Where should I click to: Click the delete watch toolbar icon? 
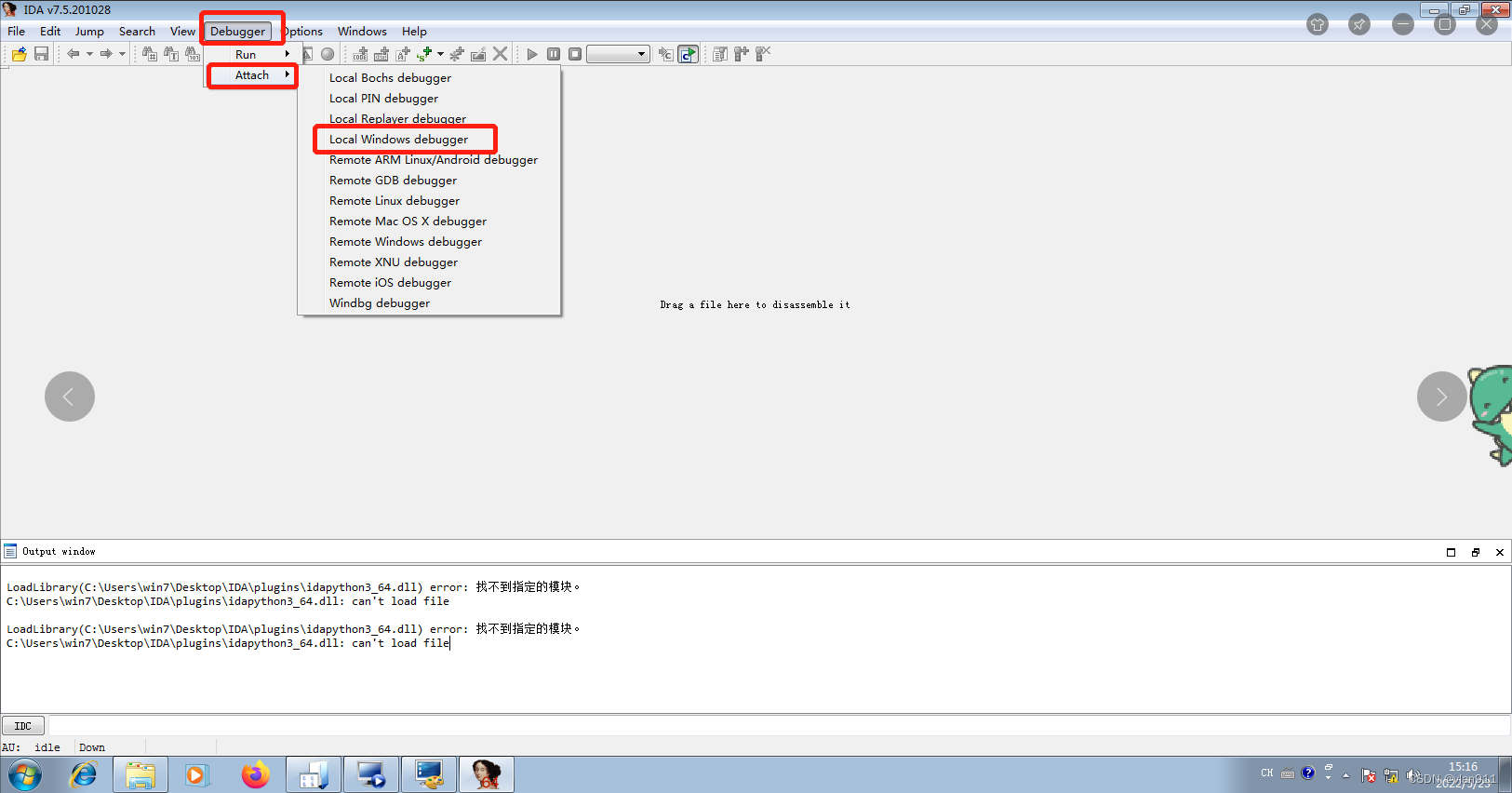763,54
